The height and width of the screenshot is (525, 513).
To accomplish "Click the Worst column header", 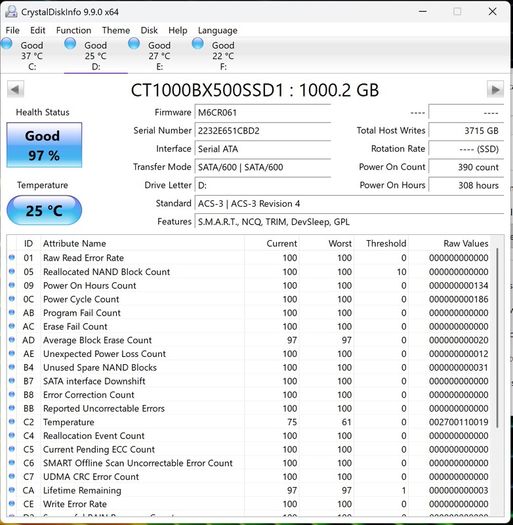I will tap(326, 243).
